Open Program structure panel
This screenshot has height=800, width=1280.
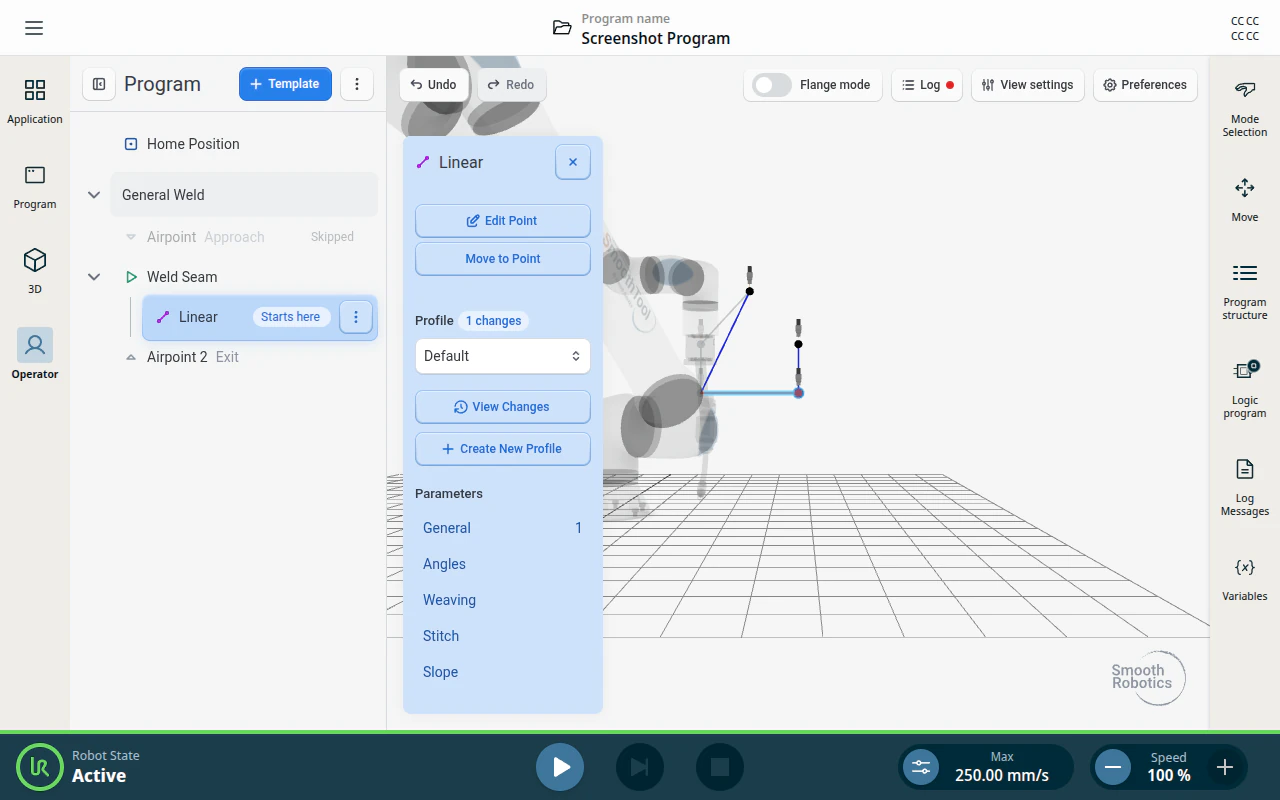1244,292
